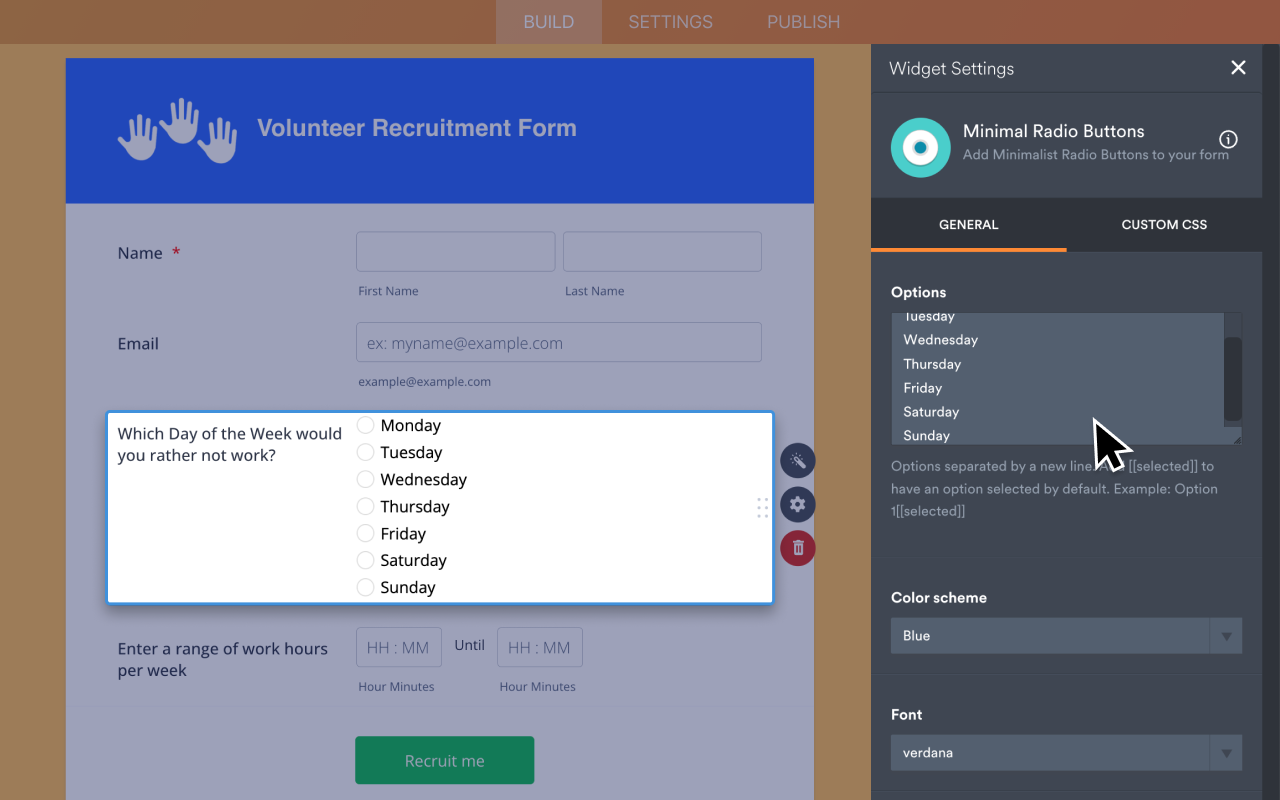Open the widget settings gear icon
This screenshot has width=1280, height=800.
coord(797,504)
